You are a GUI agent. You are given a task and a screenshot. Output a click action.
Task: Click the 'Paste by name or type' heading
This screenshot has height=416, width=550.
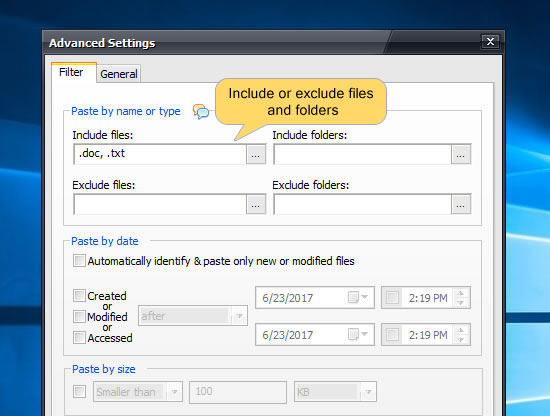click(126, 111)
